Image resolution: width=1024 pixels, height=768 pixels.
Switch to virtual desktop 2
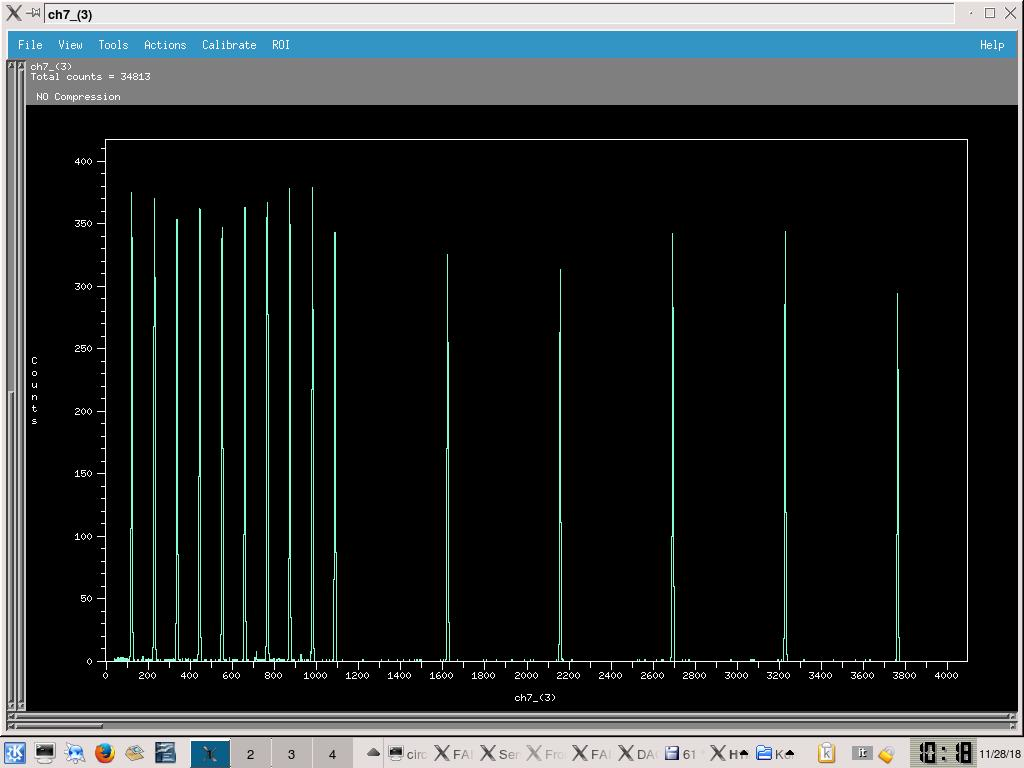pyautogui.click(x=250, y=754)
